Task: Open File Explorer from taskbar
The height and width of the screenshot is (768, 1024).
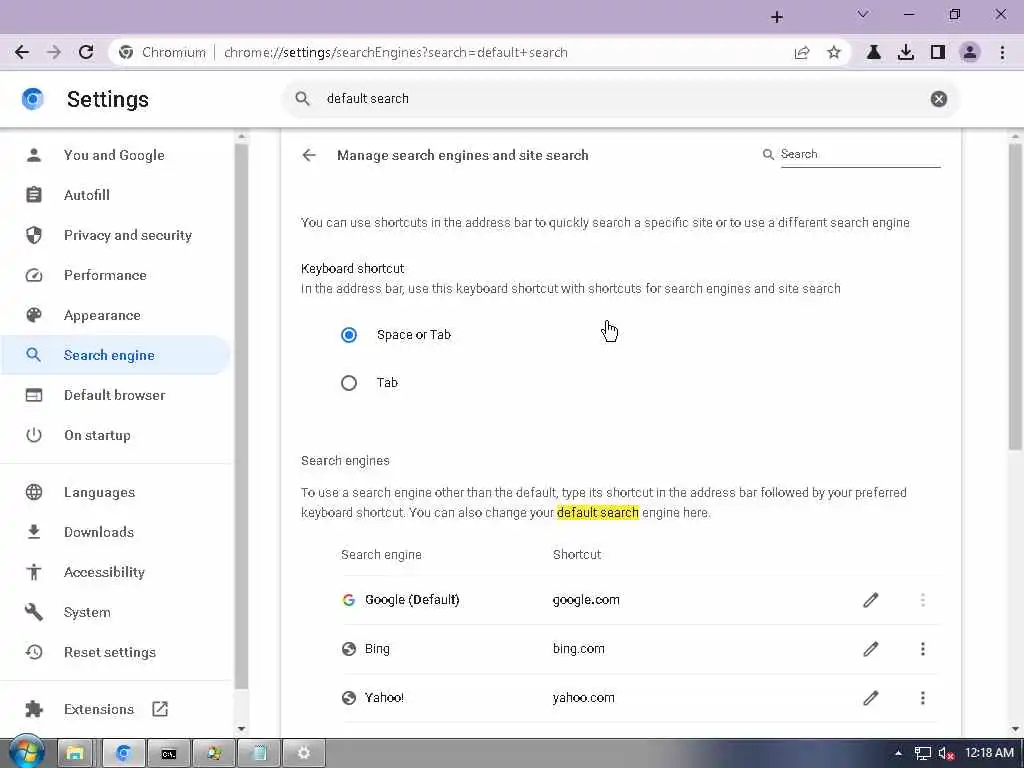Action: (x=74, y=753)
